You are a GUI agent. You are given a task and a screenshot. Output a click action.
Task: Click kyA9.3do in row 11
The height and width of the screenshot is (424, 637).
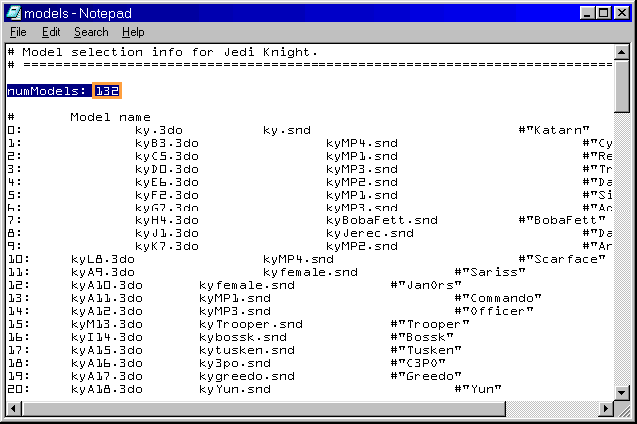[x=102, y=272]
